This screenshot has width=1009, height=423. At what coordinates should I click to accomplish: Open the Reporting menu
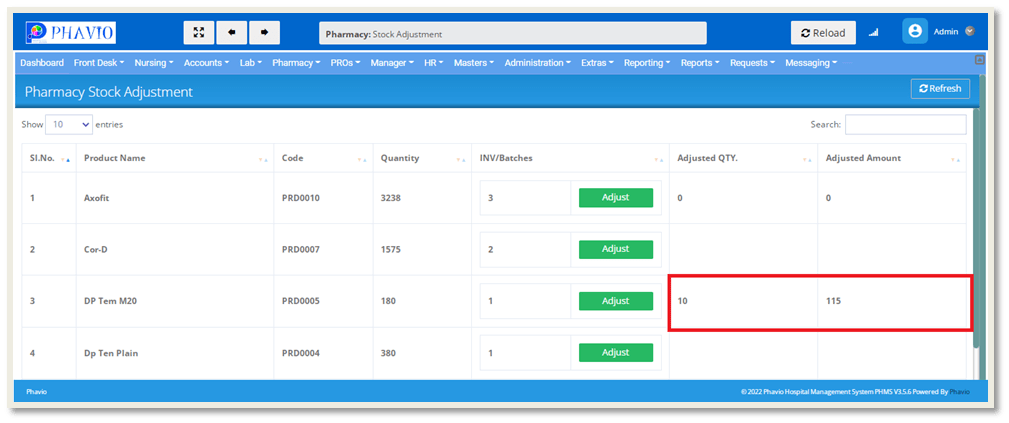(x=646, y=63)
